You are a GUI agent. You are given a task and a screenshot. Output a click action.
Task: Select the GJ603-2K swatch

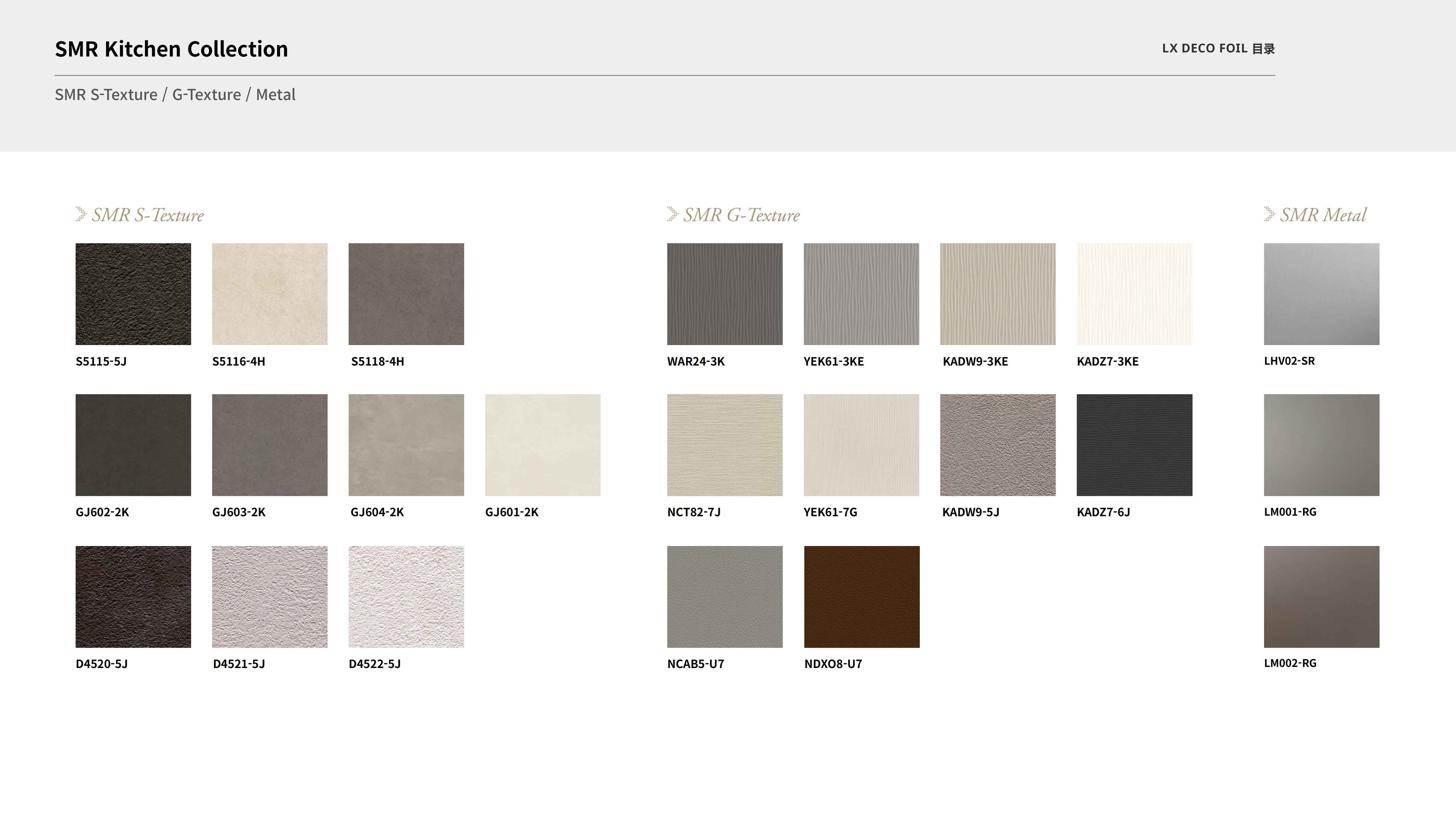coord(270,445)
